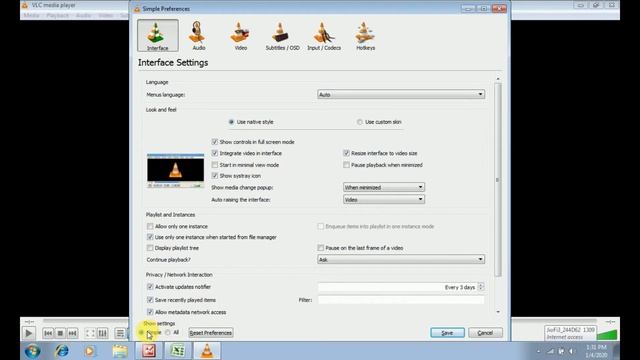640x360 pixels.
Task: Click the Stop playback button in VLC
Action: tap(60, 333)
